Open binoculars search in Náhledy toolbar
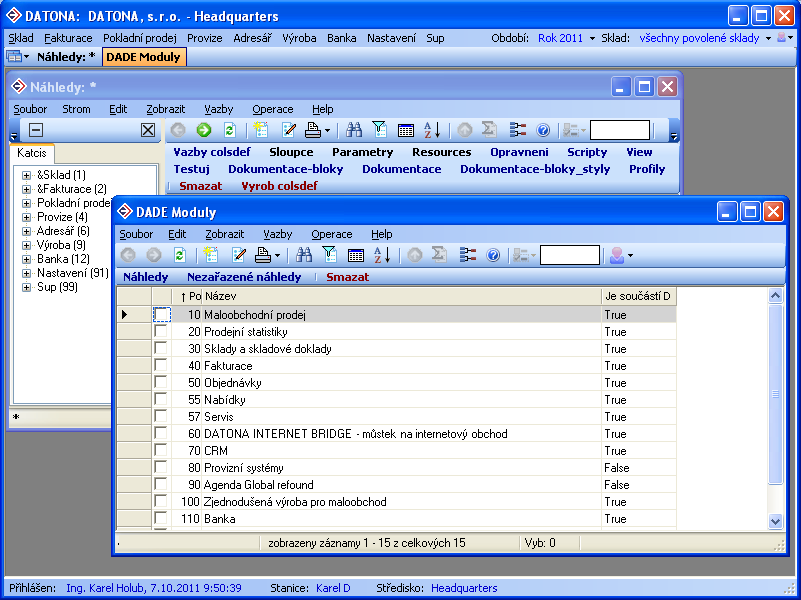 [354, 130]
